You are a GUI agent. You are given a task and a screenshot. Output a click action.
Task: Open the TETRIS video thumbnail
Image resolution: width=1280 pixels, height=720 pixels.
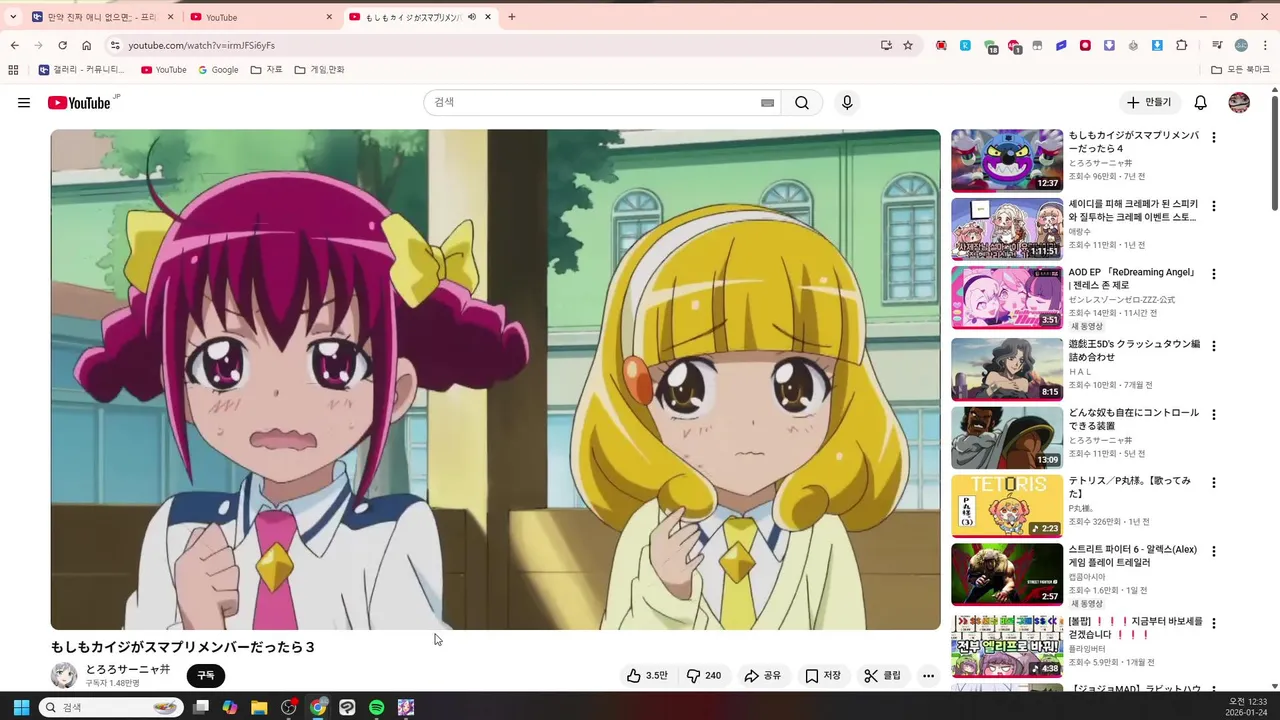[x=1007, y=506]
